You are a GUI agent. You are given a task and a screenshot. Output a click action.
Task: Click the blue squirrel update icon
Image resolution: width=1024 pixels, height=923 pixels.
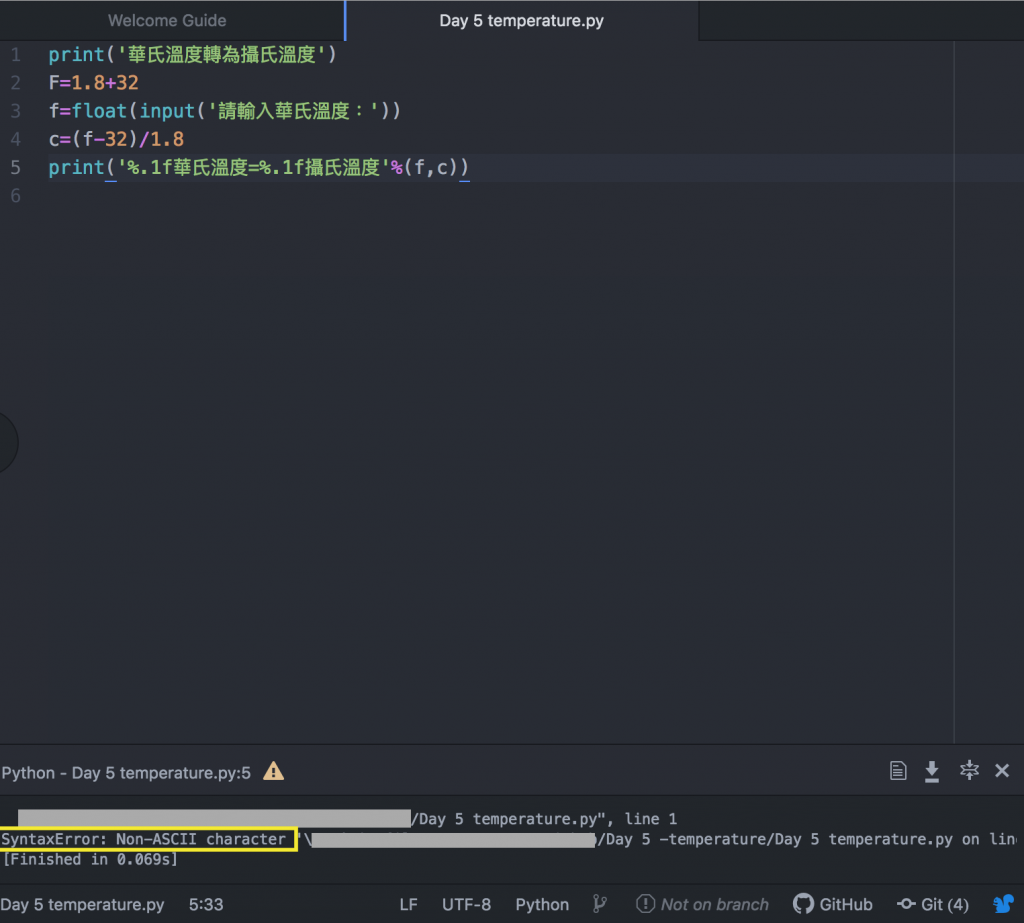tap(1003, 904)
